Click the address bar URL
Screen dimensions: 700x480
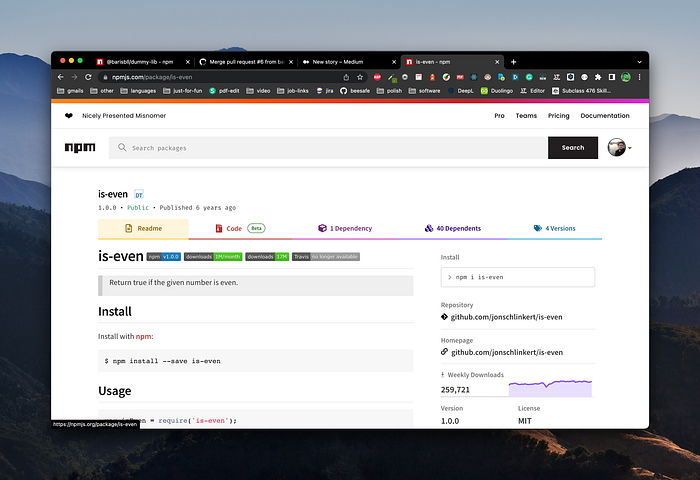152,77
